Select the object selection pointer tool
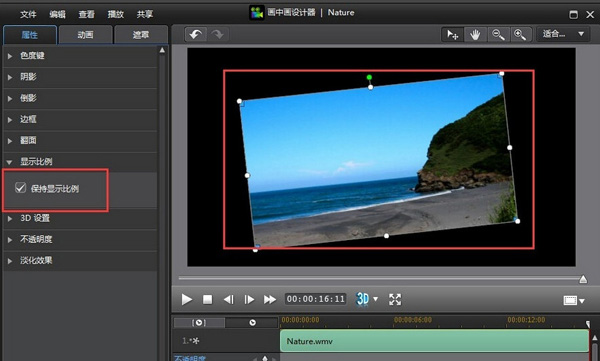 453,34
